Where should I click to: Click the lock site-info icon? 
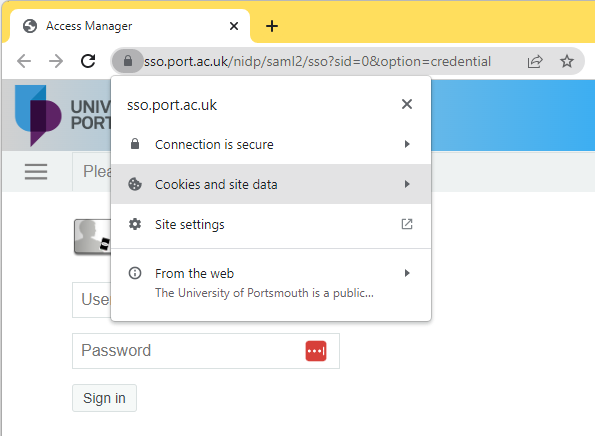[x=128, y=61]
